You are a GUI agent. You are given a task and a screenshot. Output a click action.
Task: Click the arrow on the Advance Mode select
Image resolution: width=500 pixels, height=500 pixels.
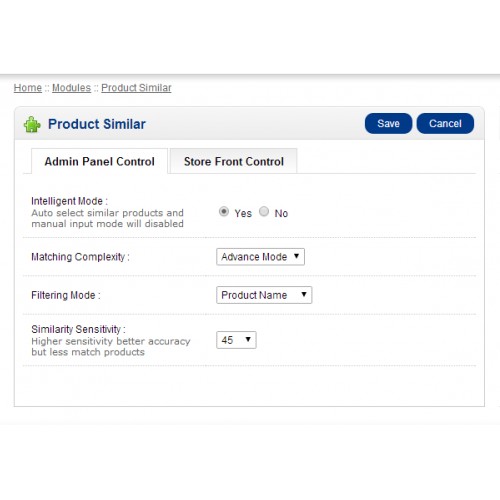coord(296,256)
